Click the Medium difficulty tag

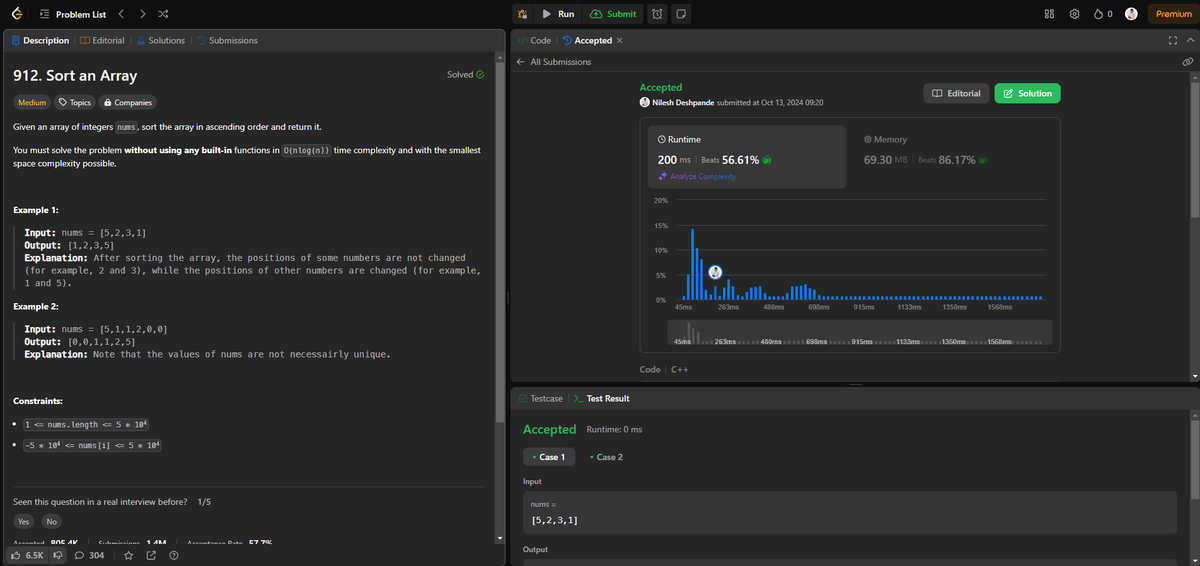click(x=32, y=102)
